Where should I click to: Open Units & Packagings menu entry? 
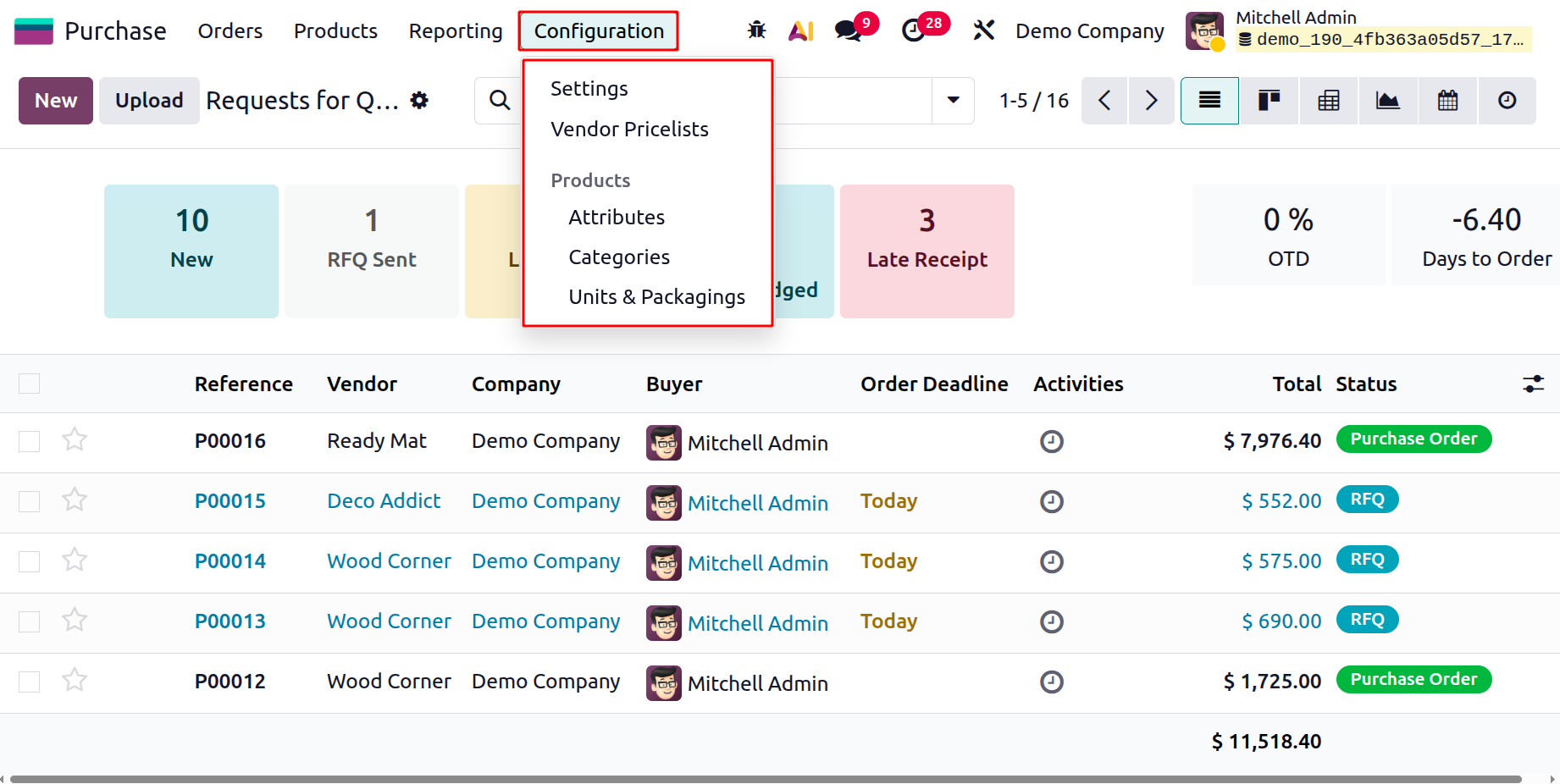coord(656,297)
